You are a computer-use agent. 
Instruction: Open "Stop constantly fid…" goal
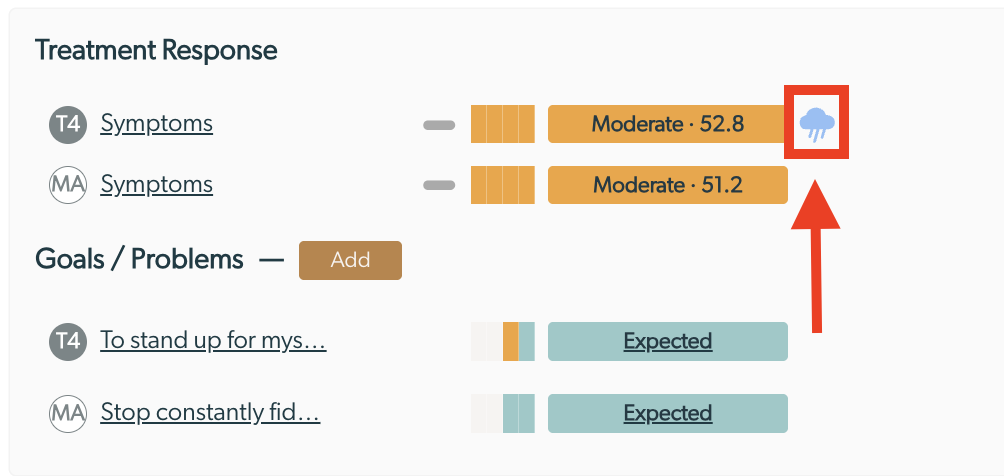pyautogui.click(x=210, y=413)
